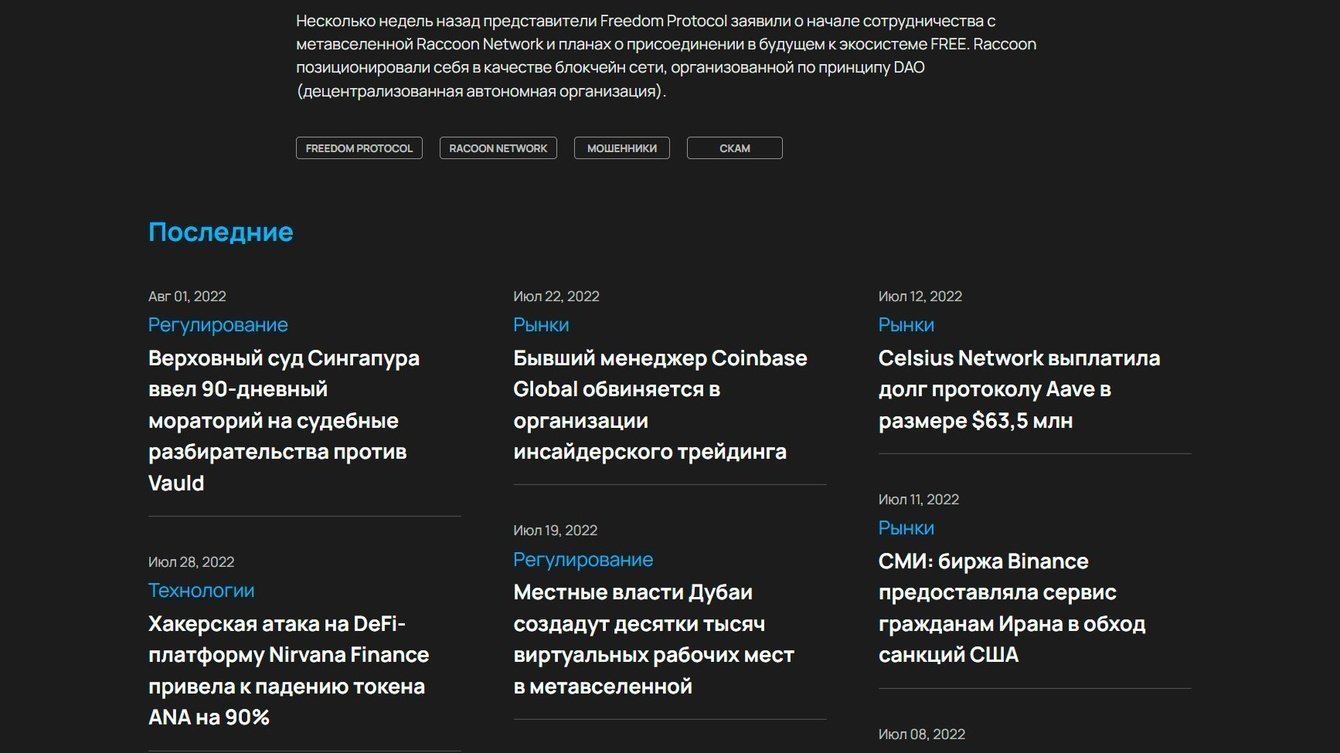Viewport: 1340px width, 753px height.
Task: Open Рынки category above the Coinbase headline
Action: [x=541, y=325]
